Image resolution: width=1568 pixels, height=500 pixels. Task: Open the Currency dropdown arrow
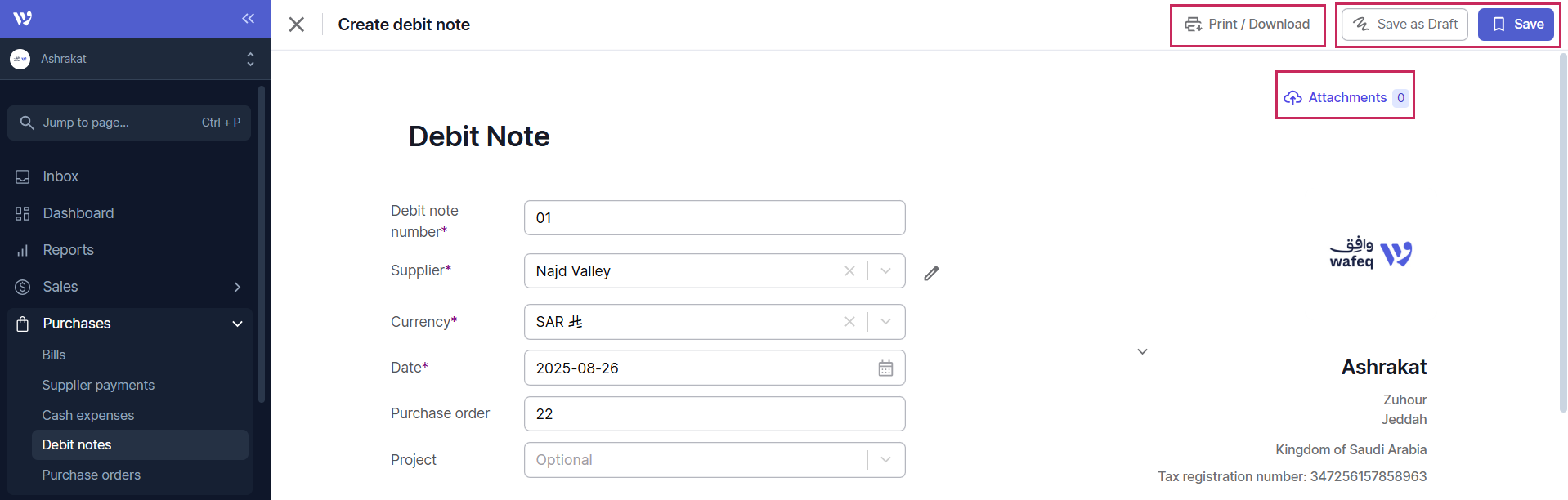[885, 322]
